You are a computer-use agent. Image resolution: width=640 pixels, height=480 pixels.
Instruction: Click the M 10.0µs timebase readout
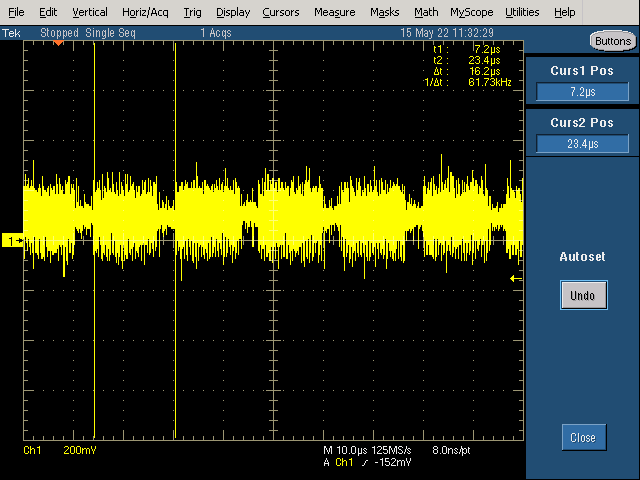click(x=346, y=450)
